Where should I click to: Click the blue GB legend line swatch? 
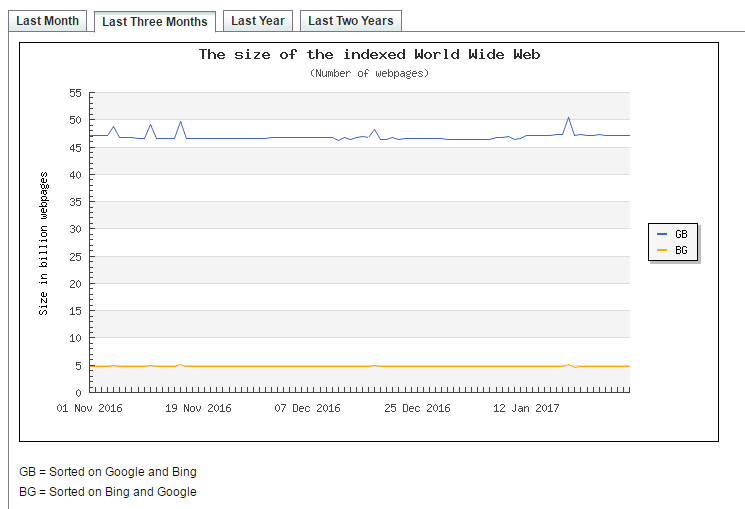(662, 233)
